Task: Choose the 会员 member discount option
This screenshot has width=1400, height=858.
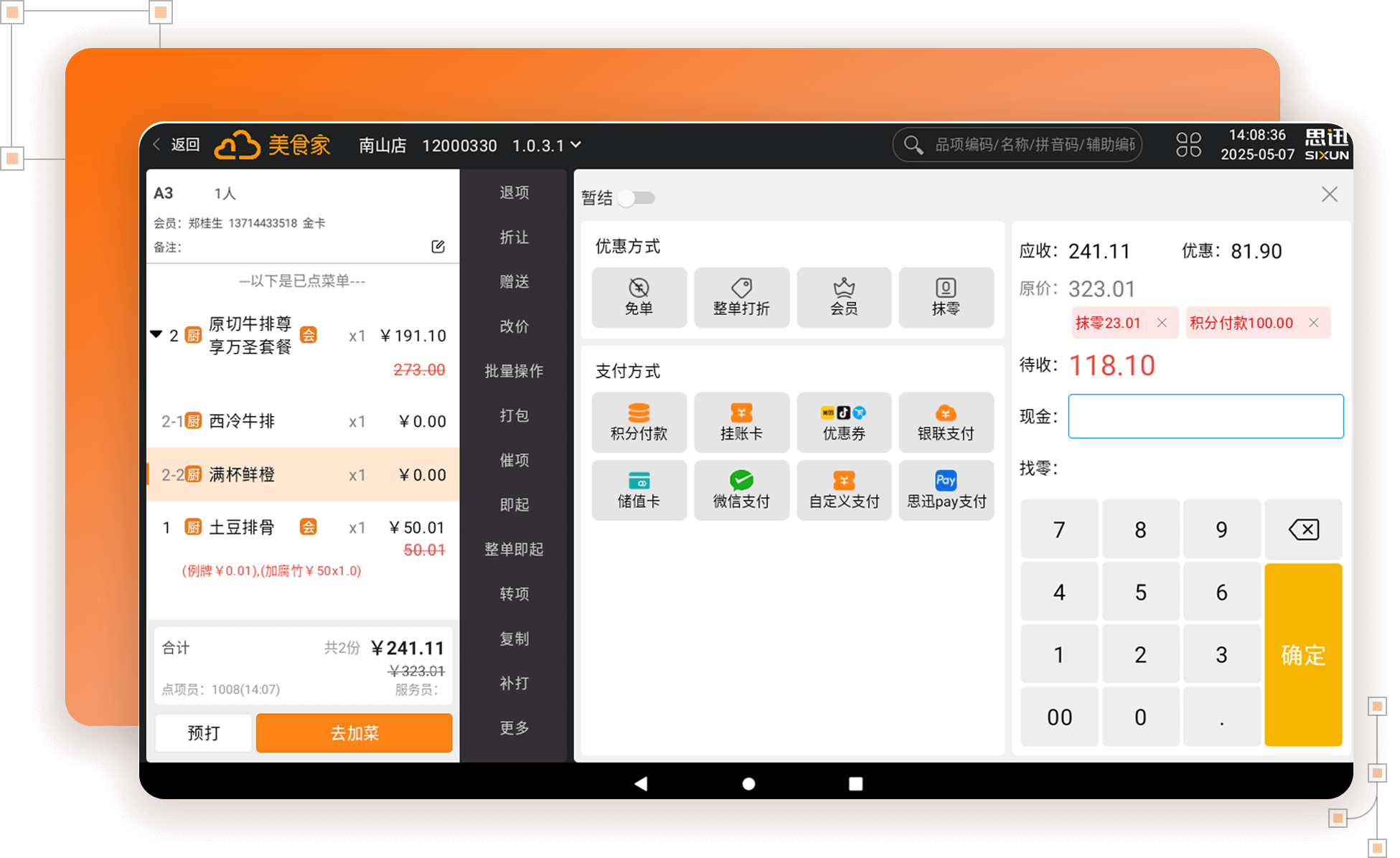Action: 844,297
